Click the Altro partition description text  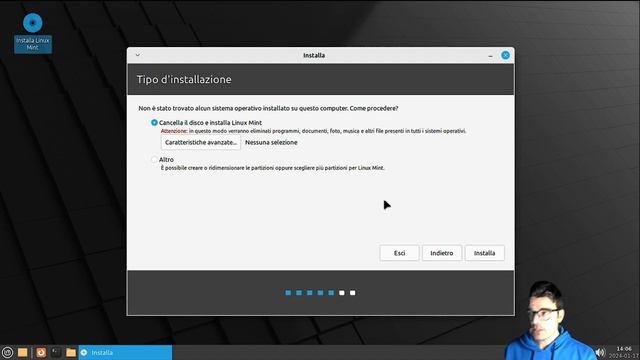[x=273, y=168]
